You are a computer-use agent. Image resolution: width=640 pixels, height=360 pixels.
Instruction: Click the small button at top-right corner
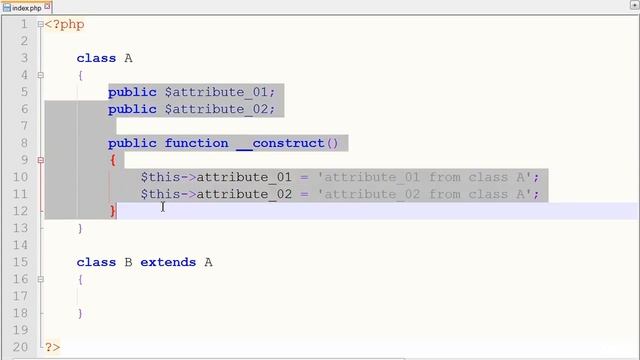click(634, 4)
